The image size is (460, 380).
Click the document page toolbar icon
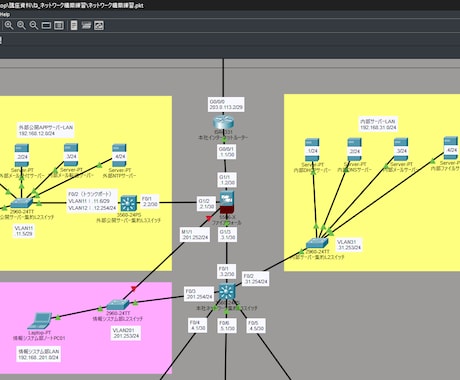(x=74, y=25)
